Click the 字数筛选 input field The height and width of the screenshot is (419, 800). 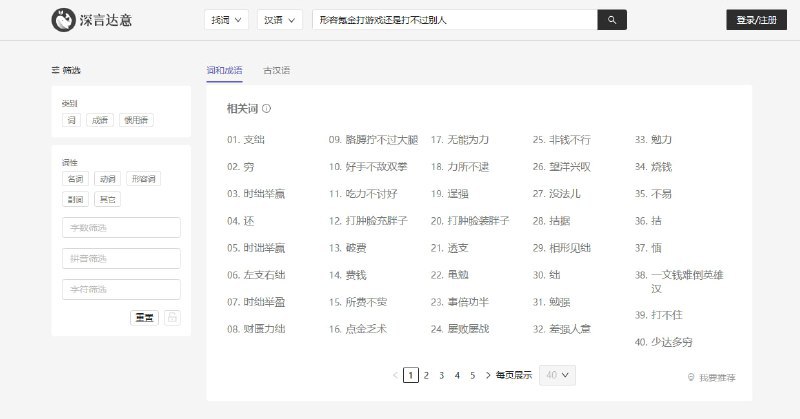coord(121,227)
